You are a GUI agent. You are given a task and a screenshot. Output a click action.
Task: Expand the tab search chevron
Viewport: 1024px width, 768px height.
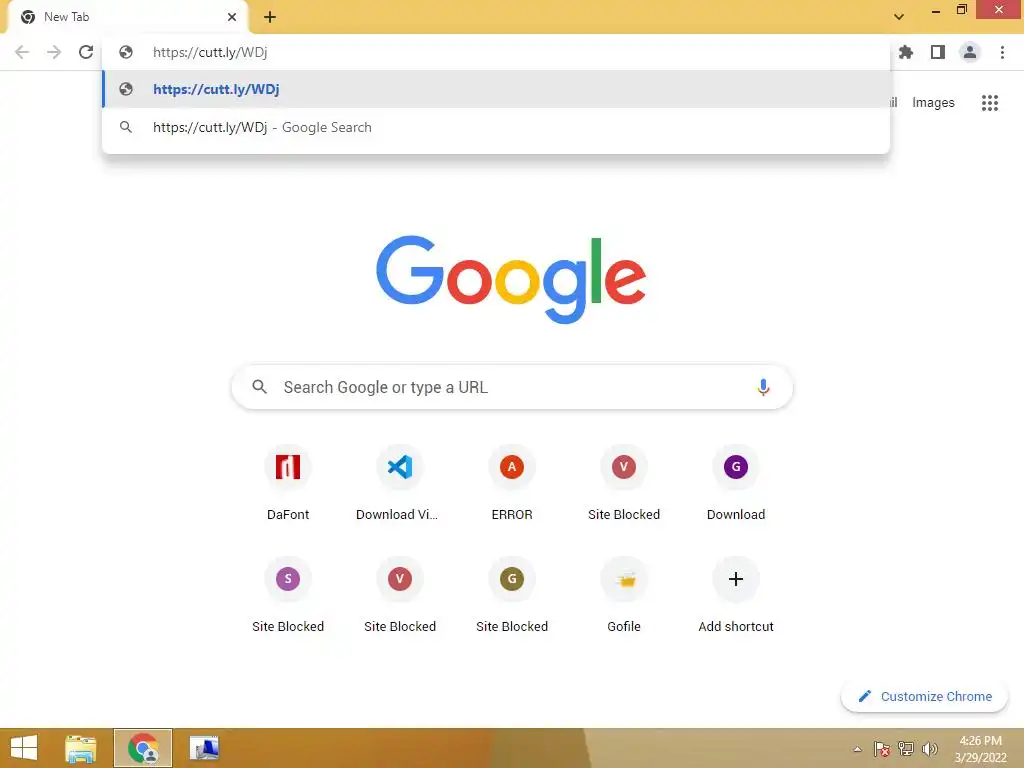tap(899, 17)
